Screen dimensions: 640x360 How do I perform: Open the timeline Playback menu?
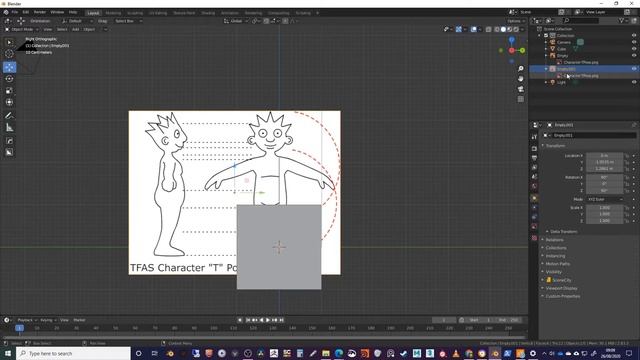[27, 320]
